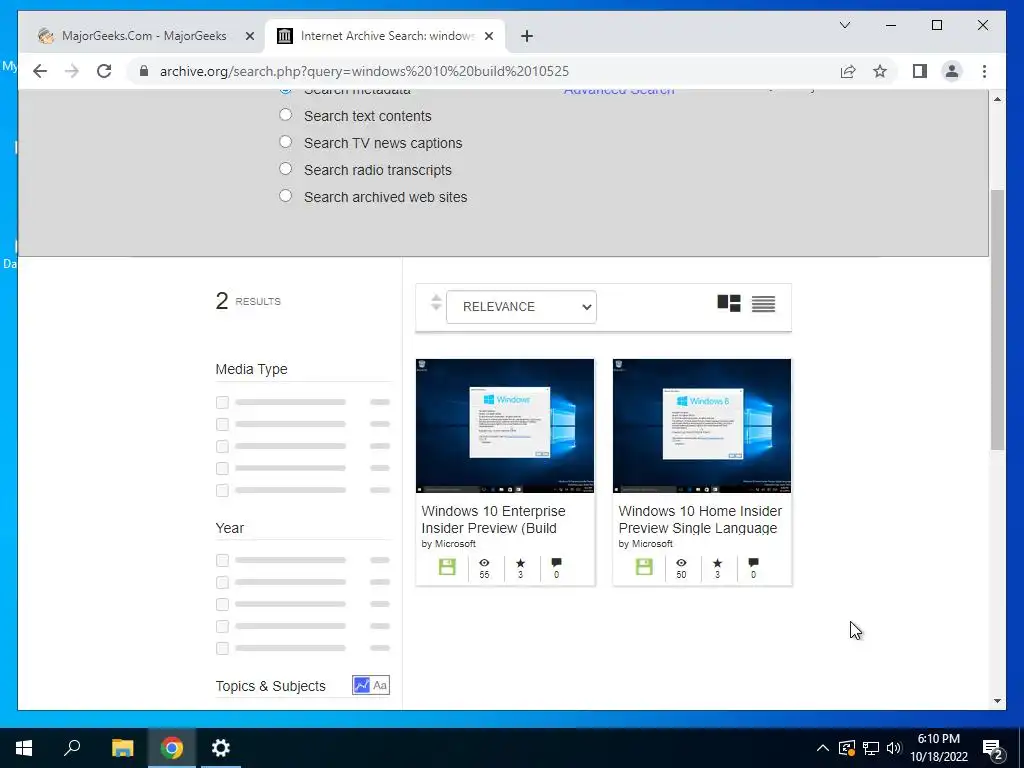Click Microsoft author under Home result

pos(652,543)
